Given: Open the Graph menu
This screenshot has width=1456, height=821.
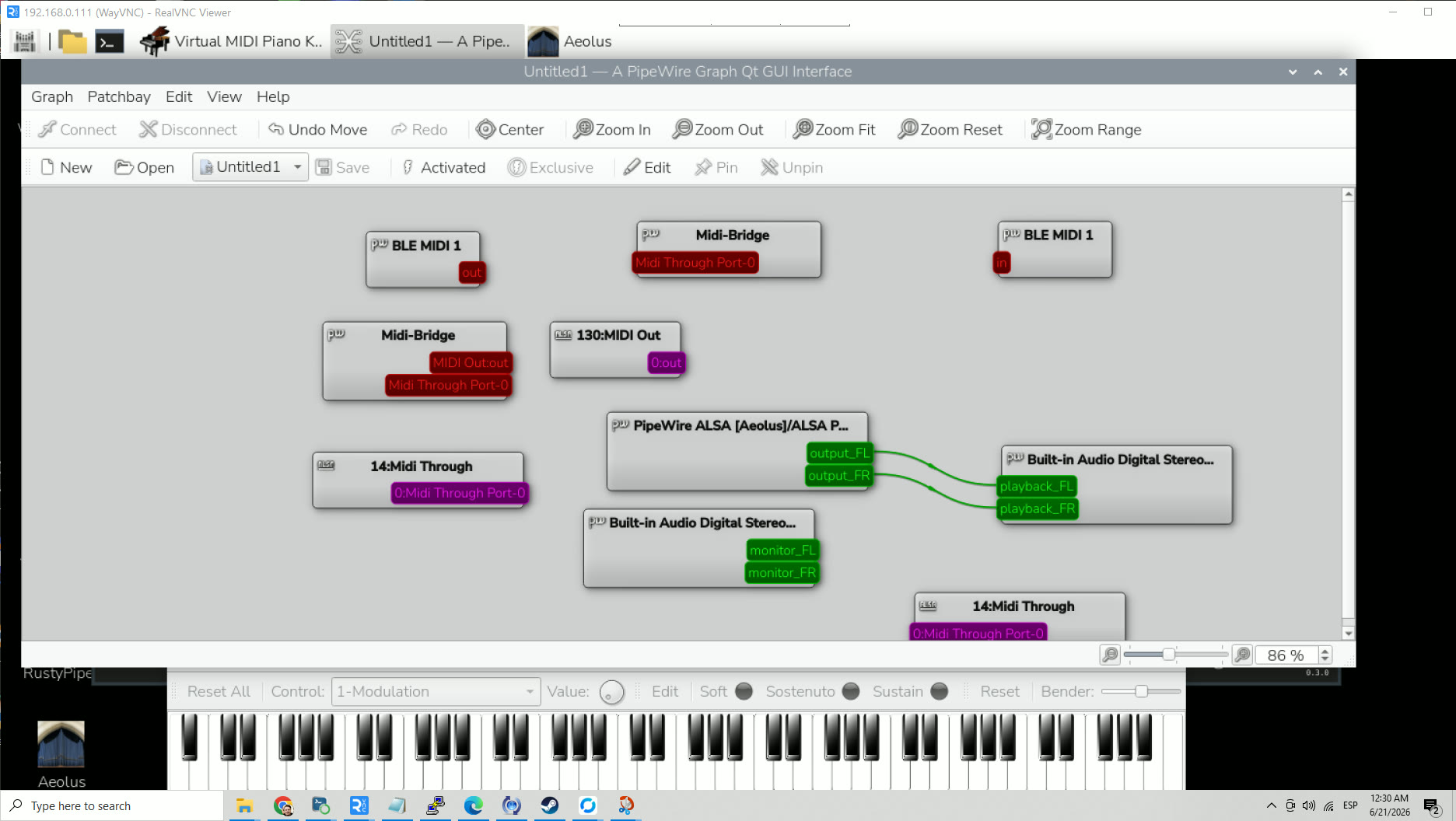Looking at the screenshot, I should [x=52, y=96].
